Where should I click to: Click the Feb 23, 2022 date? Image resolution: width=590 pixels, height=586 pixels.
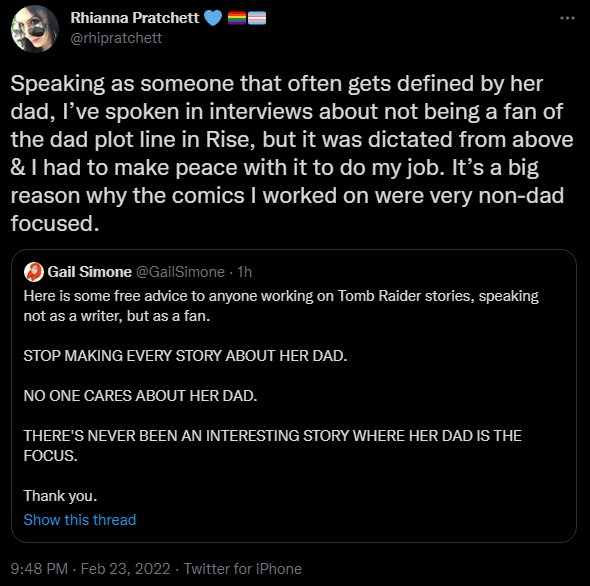[x=126, y=569]
